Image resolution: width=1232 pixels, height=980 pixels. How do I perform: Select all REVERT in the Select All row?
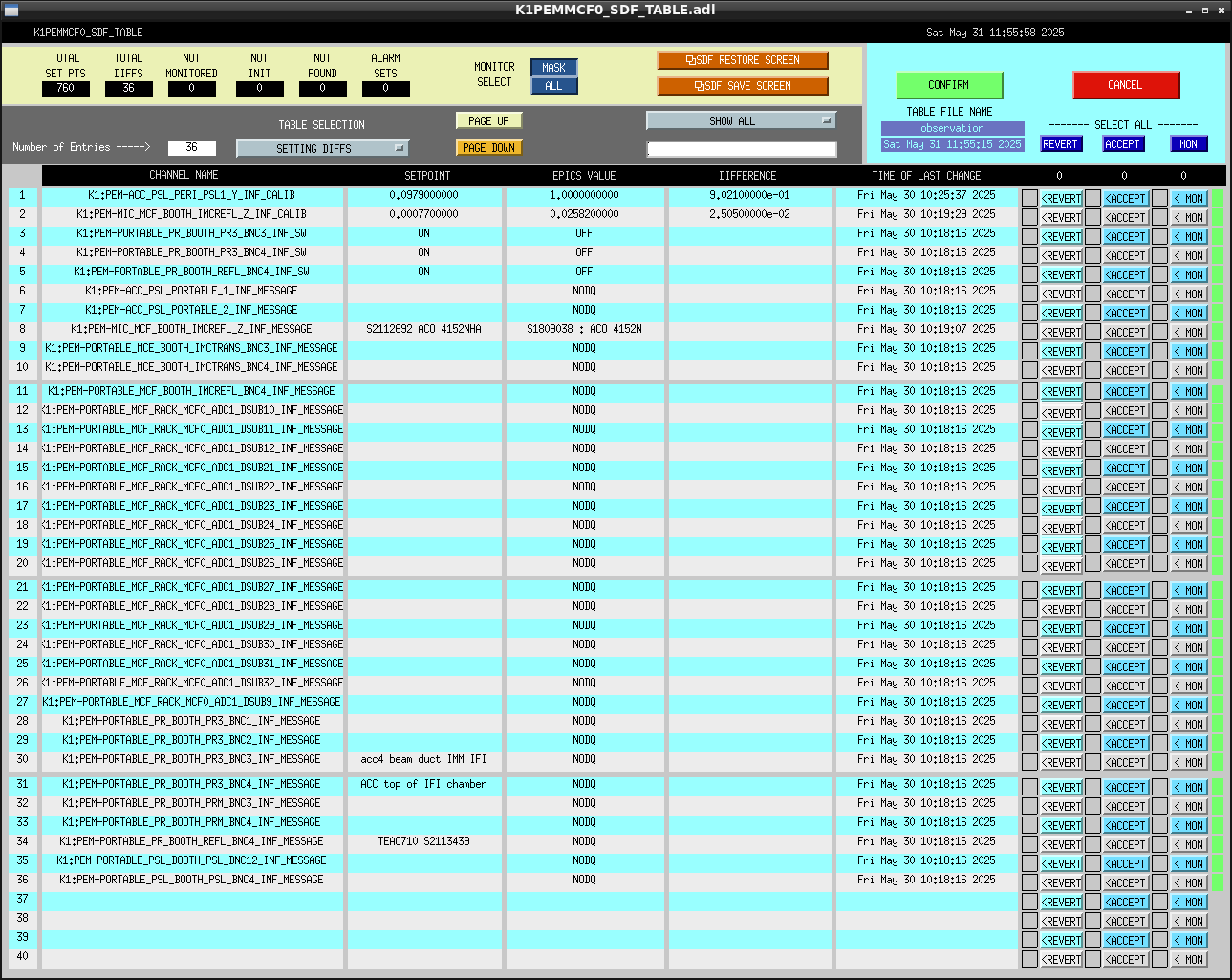tap(1060, 144)
